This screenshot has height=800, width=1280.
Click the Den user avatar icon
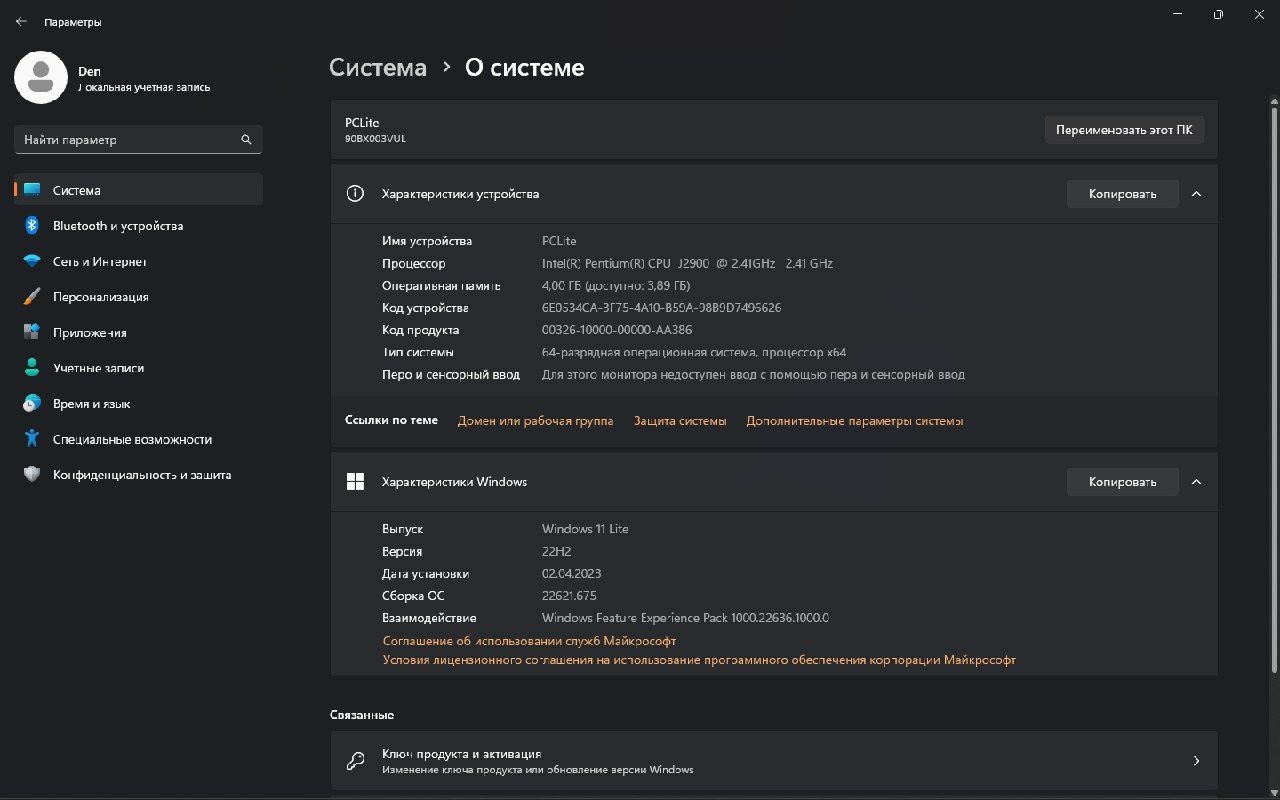coord(41,79)
